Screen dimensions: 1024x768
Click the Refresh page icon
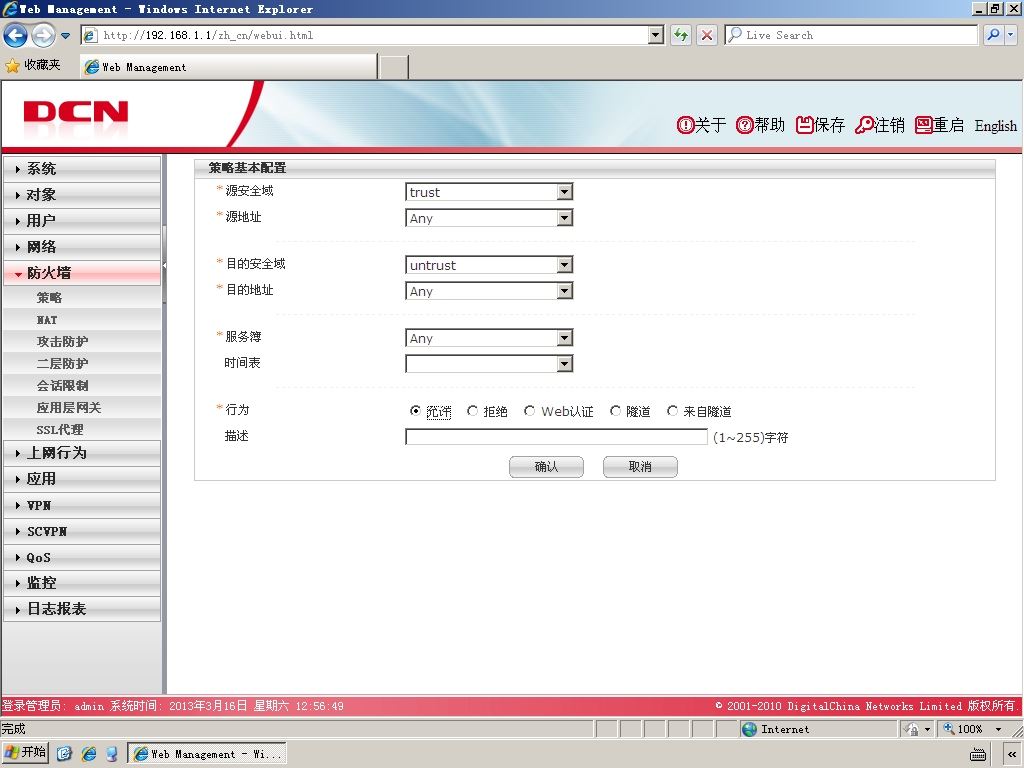pos(680,35)
